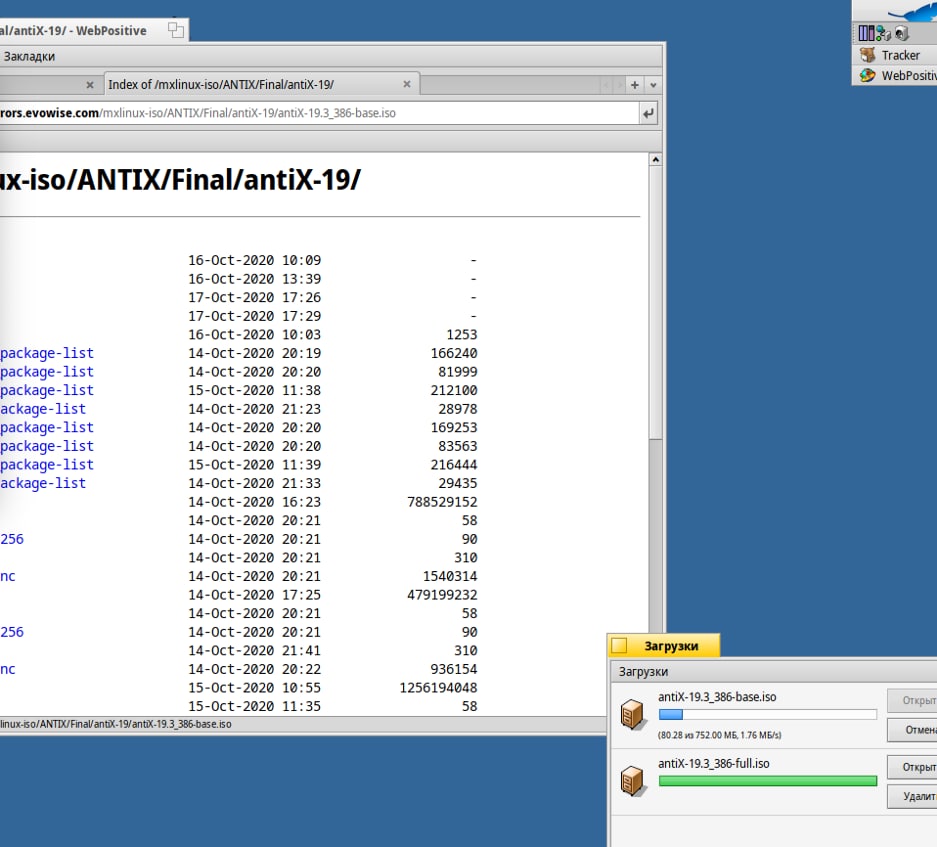Viewport: 937px width, 847px height.
Task: Open the network status icon in Deskbar tray
Action: click(883, 33)
